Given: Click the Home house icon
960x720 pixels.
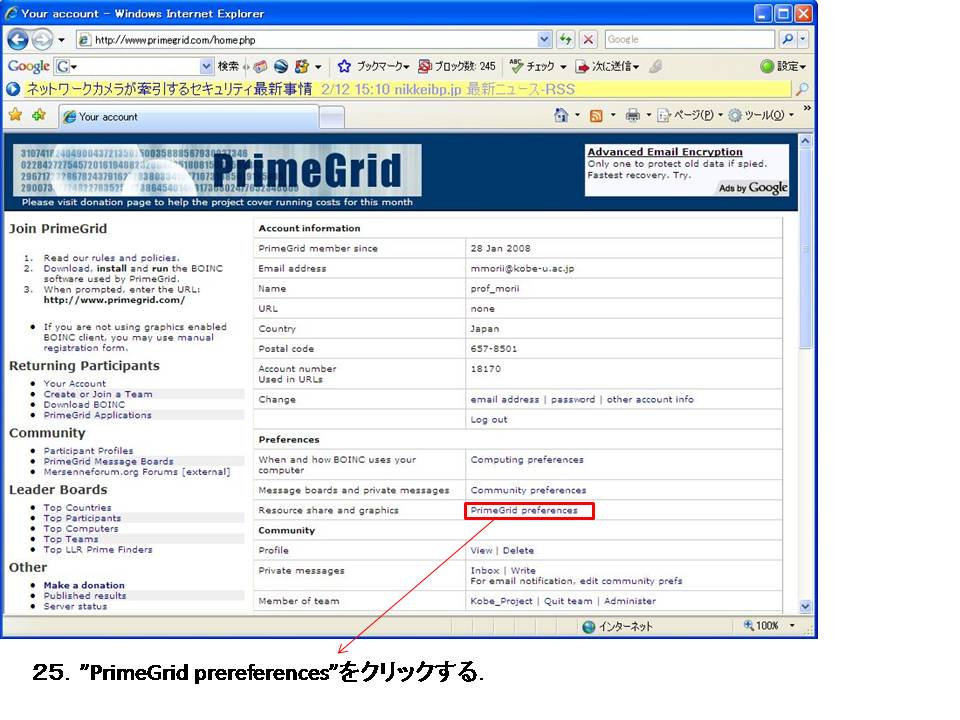Looking at the screenshot, I should 561,115.
